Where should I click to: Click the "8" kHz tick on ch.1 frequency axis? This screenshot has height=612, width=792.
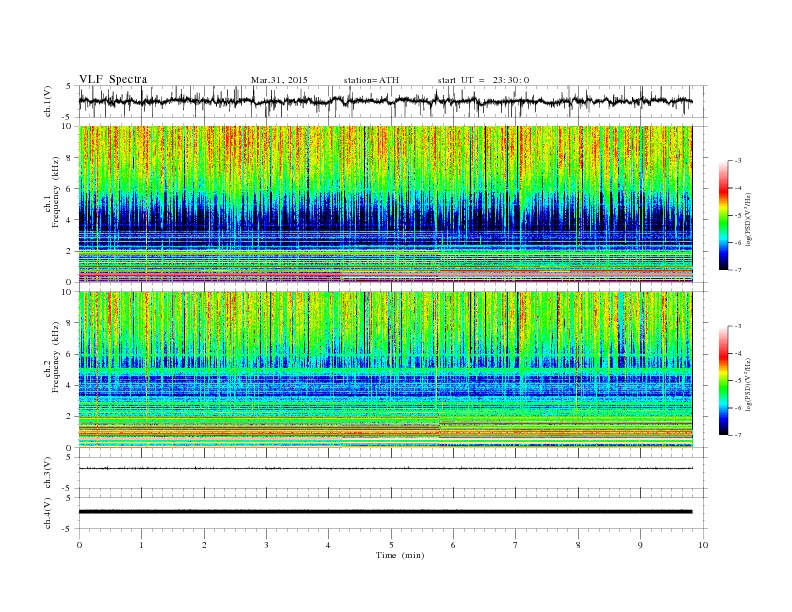[x=70, y=158]
